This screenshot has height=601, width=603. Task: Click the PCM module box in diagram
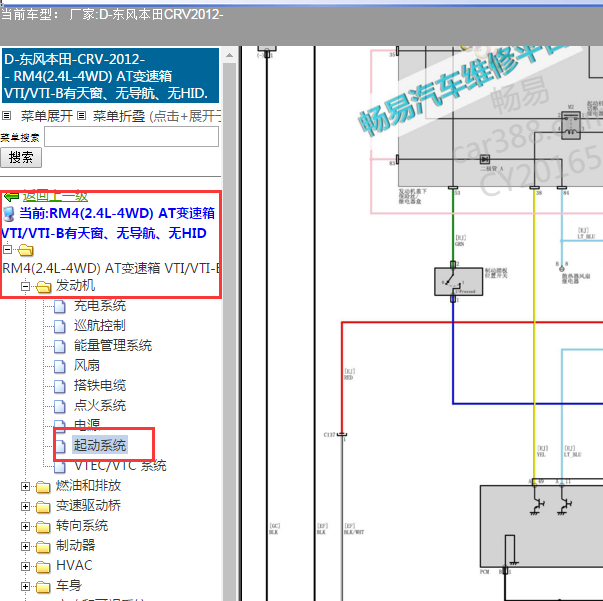(x=541, y=525)
